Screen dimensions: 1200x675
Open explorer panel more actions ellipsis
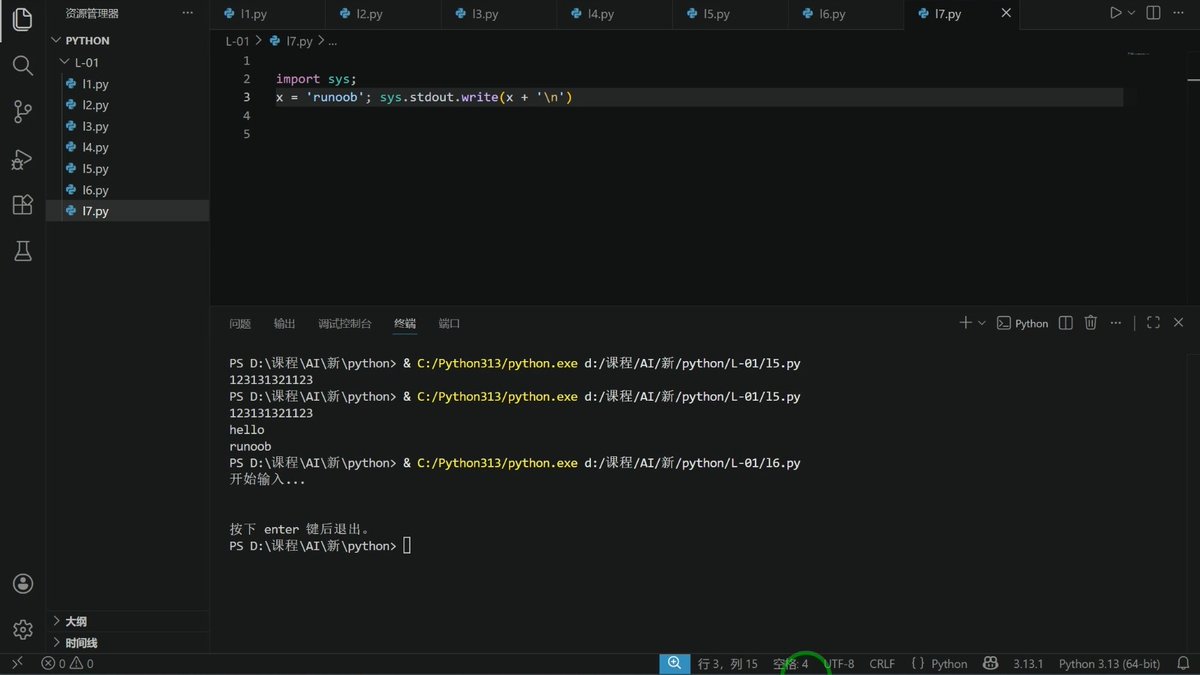188,13
